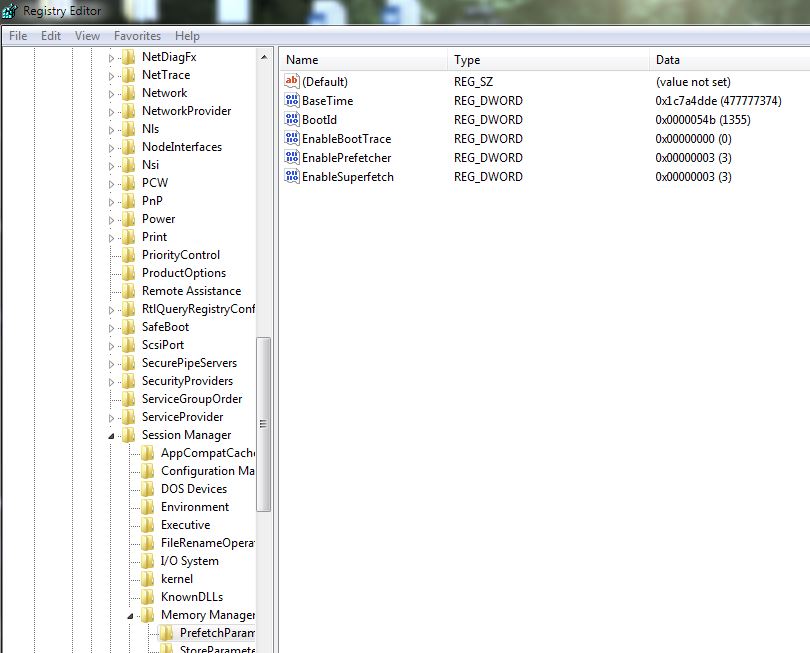Click the tree pane vertical scrollbar thumb
The width and height of the screenshot is (810, 653).
[264, 424]
